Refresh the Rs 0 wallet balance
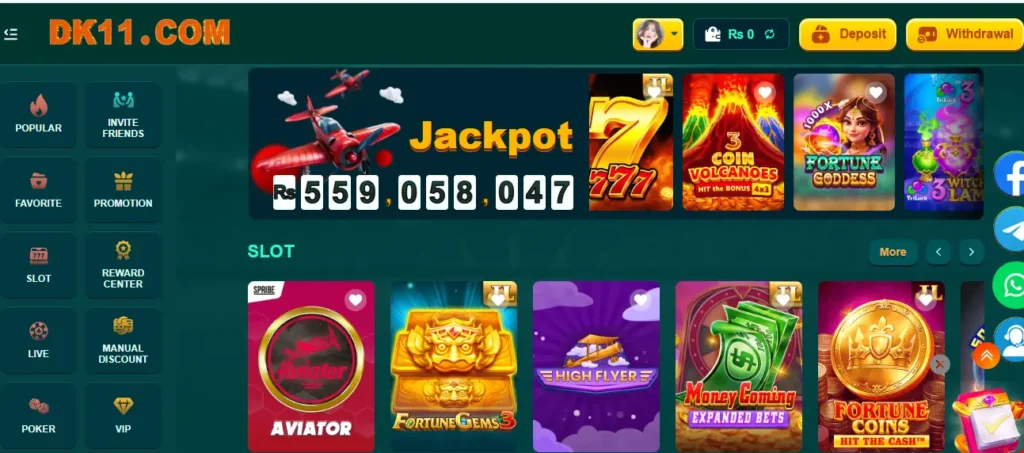Viewport: 1024px width, 453px height. click(769, 35)
